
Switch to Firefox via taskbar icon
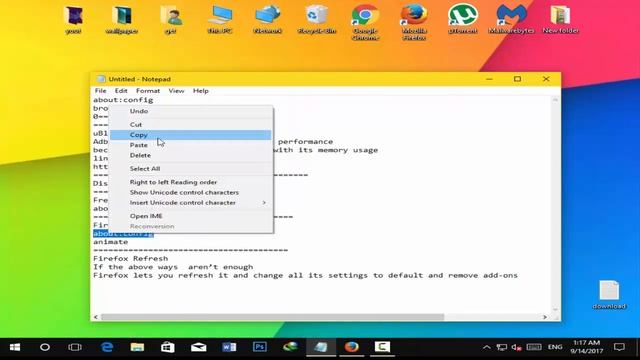[x=351, y=347]
